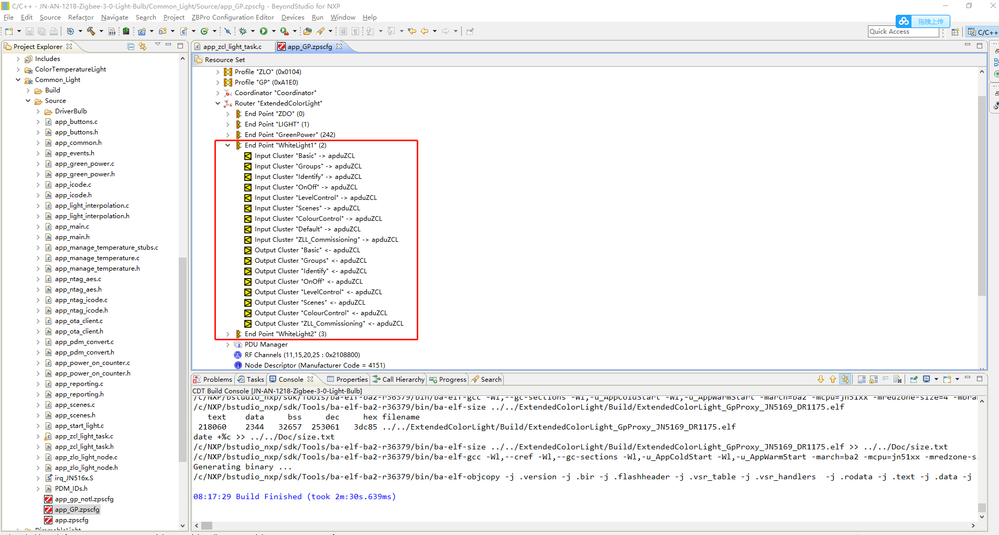Click the Display Selected Console icon
The height and width of the screenshot is (535, 999).
(x=926, y=379)
